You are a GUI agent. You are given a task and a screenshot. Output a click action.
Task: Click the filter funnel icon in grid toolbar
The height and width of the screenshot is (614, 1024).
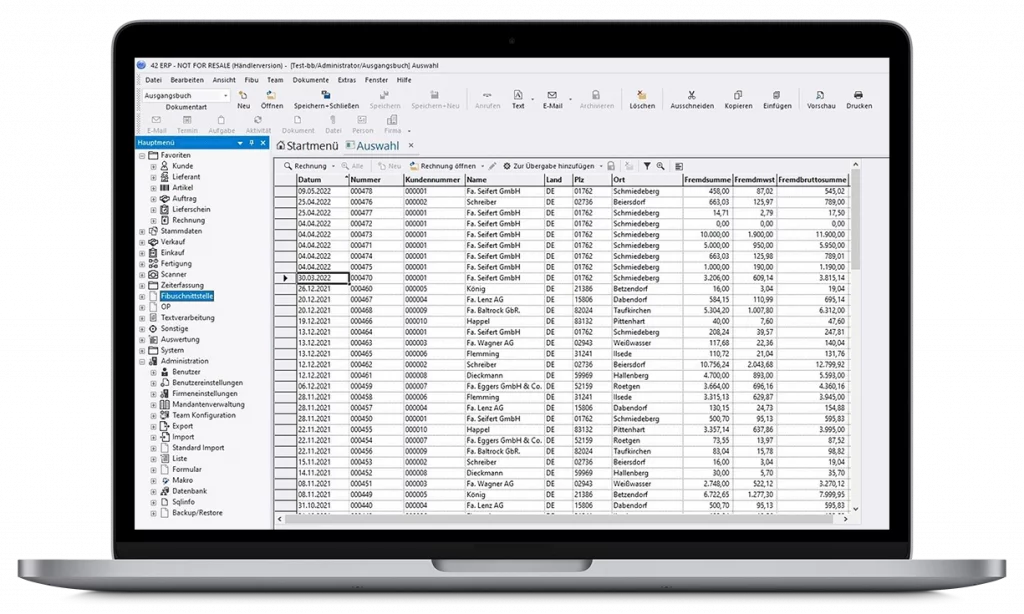[647, 166]
